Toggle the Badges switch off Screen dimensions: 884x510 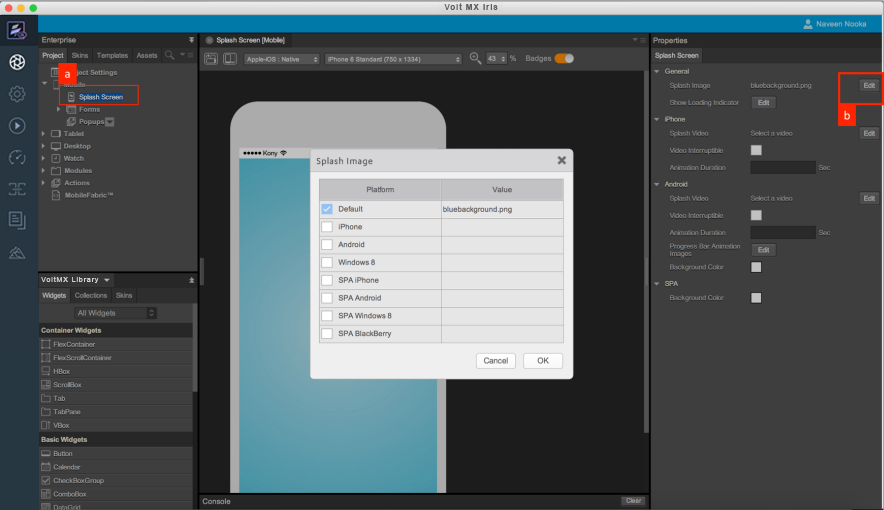[564, 59]
